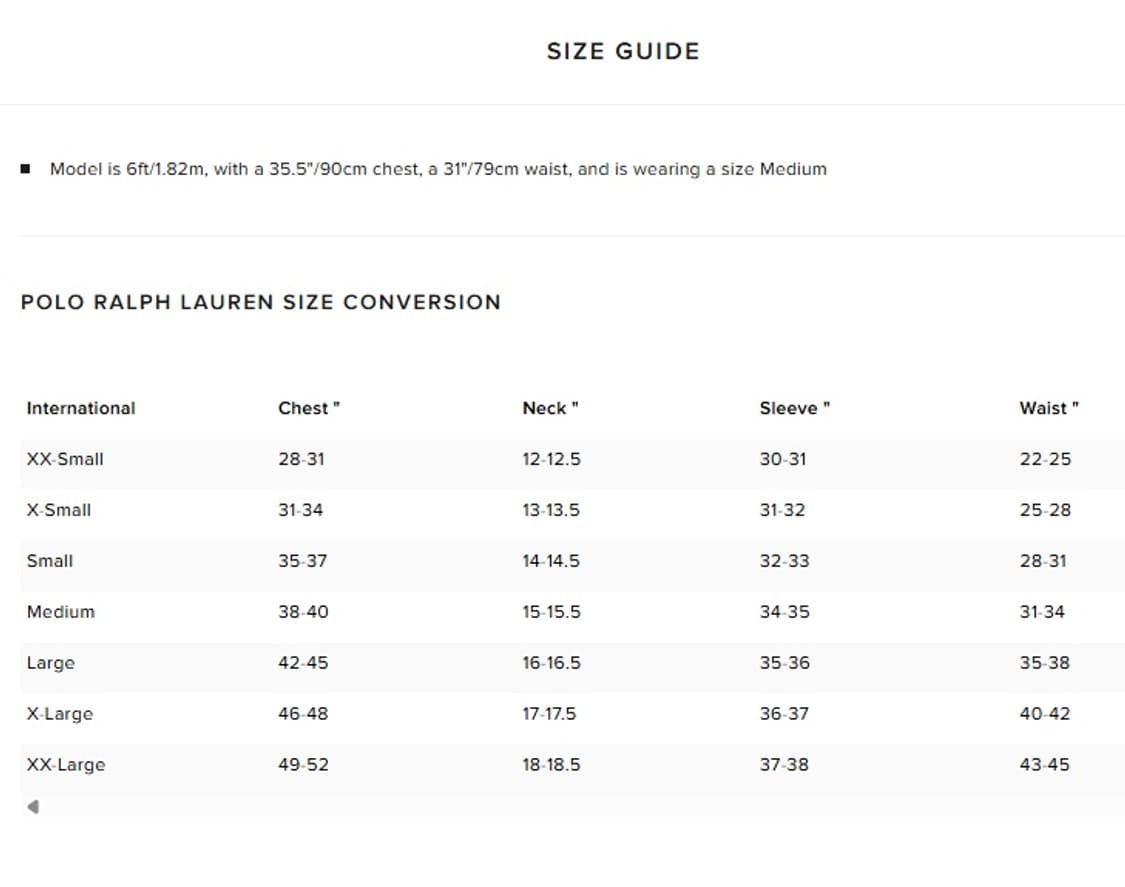The width and height of the screenshot is (1125, 887).
Task: Click the Polo Ralph Lauren Size Conversion heading
Action: coord(260,302)
